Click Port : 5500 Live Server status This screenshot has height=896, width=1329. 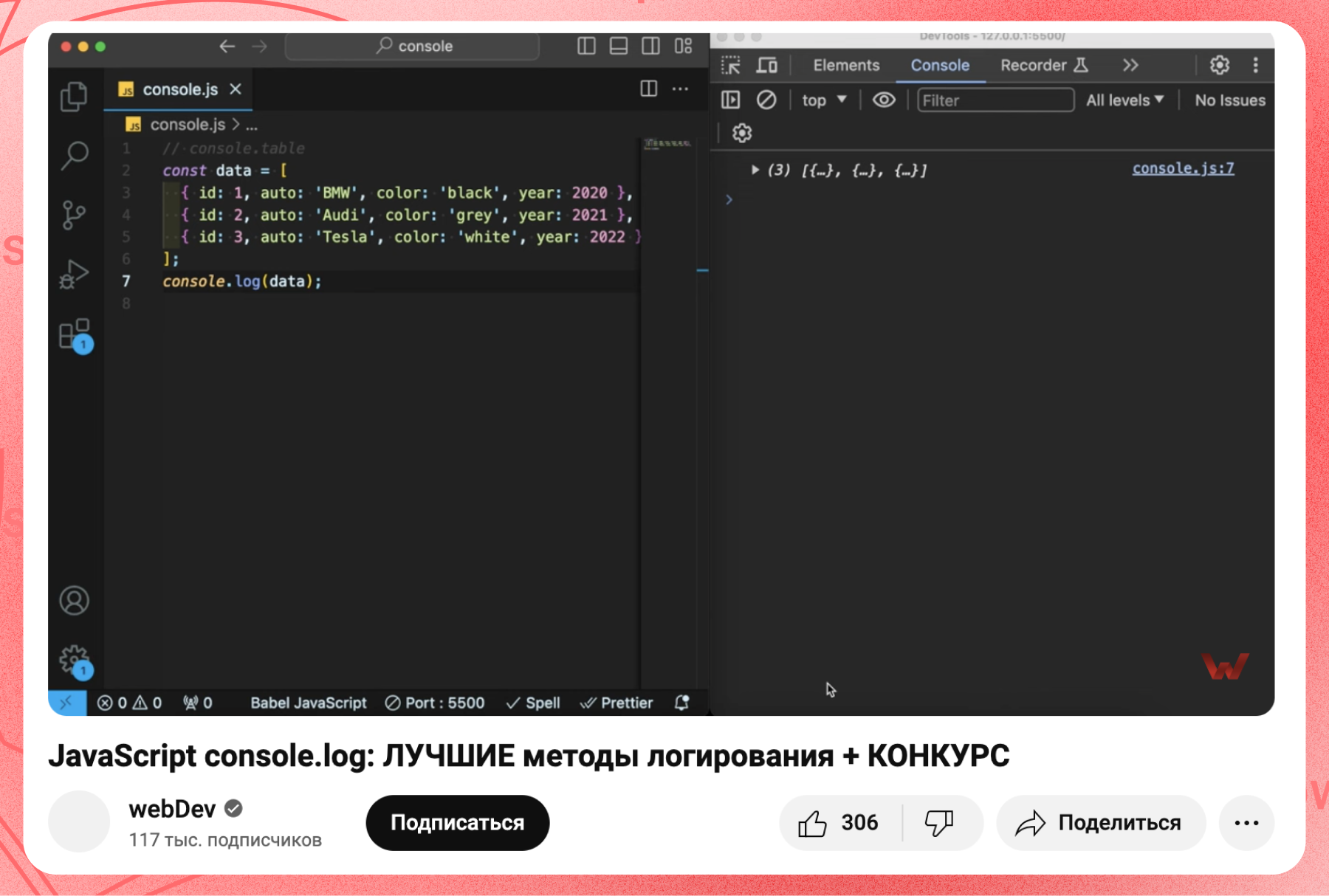pos(435,703)
